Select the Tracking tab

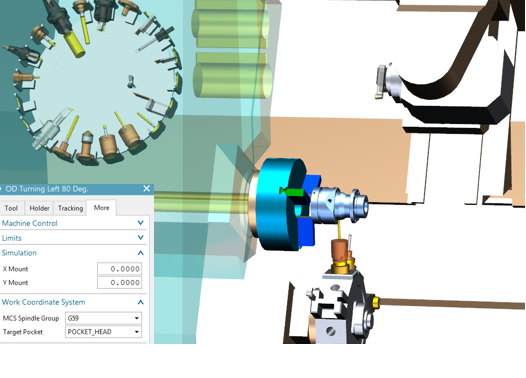(x=70, y=208)
